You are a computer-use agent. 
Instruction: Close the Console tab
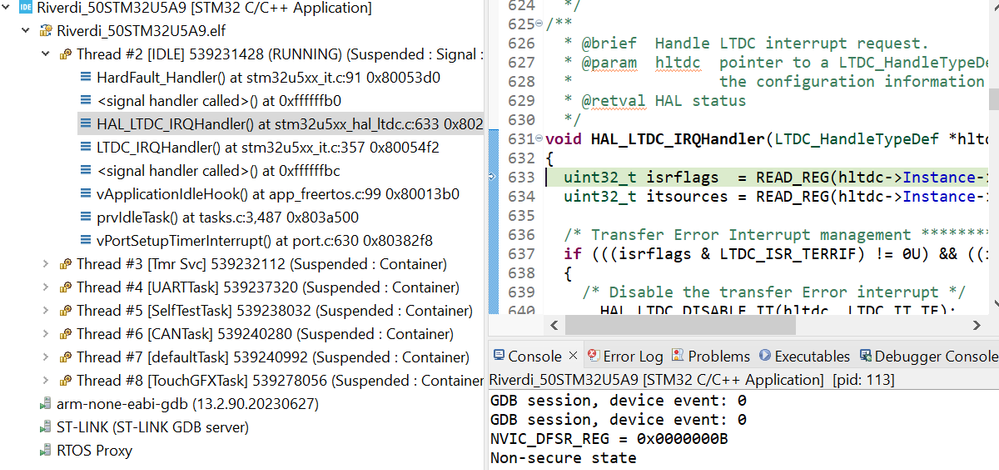pyautogui.click(x=572, y=355)
